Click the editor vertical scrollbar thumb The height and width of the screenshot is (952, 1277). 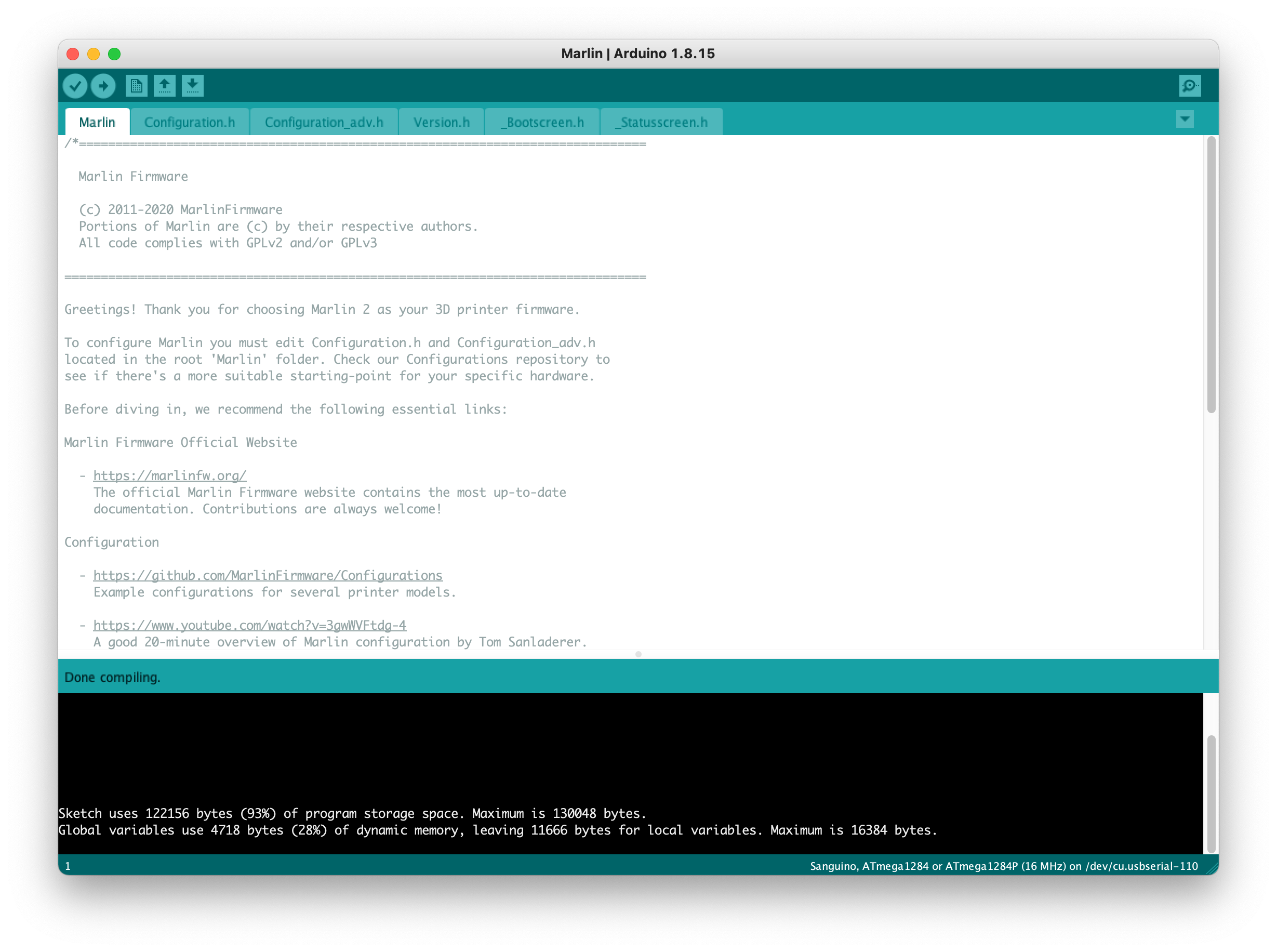point(1211,275)
